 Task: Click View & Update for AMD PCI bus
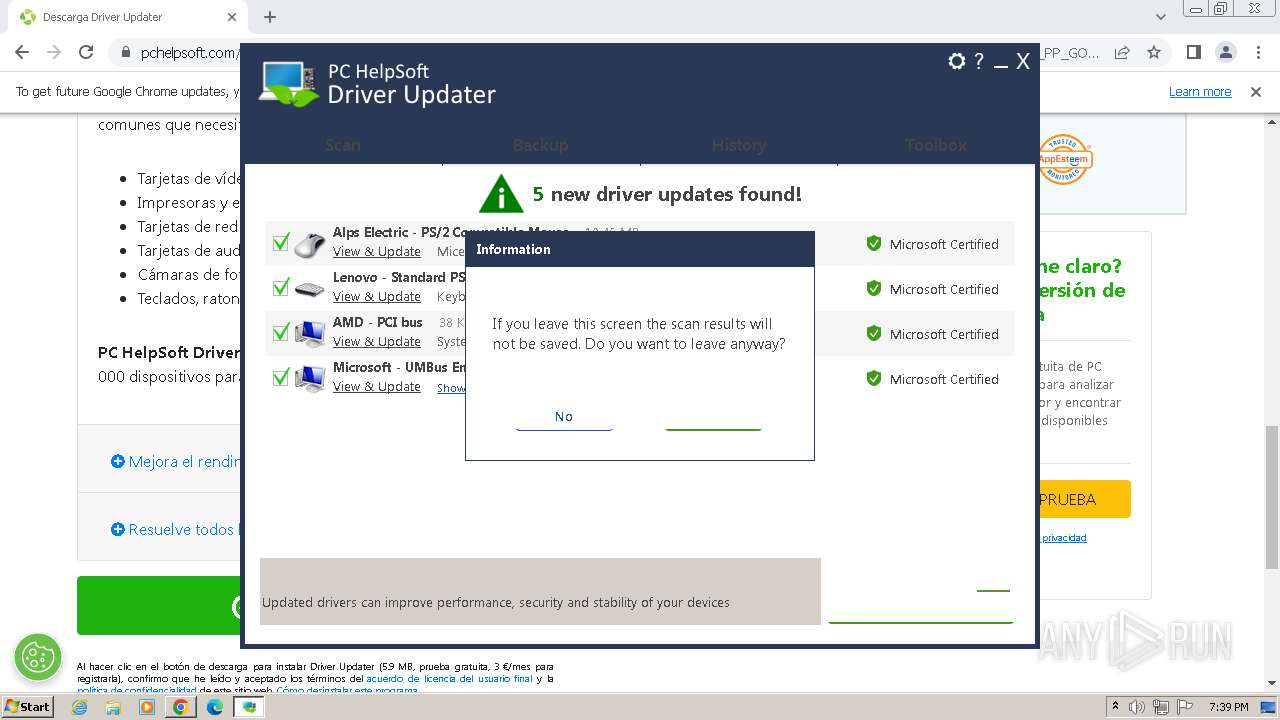pos(377,341)
